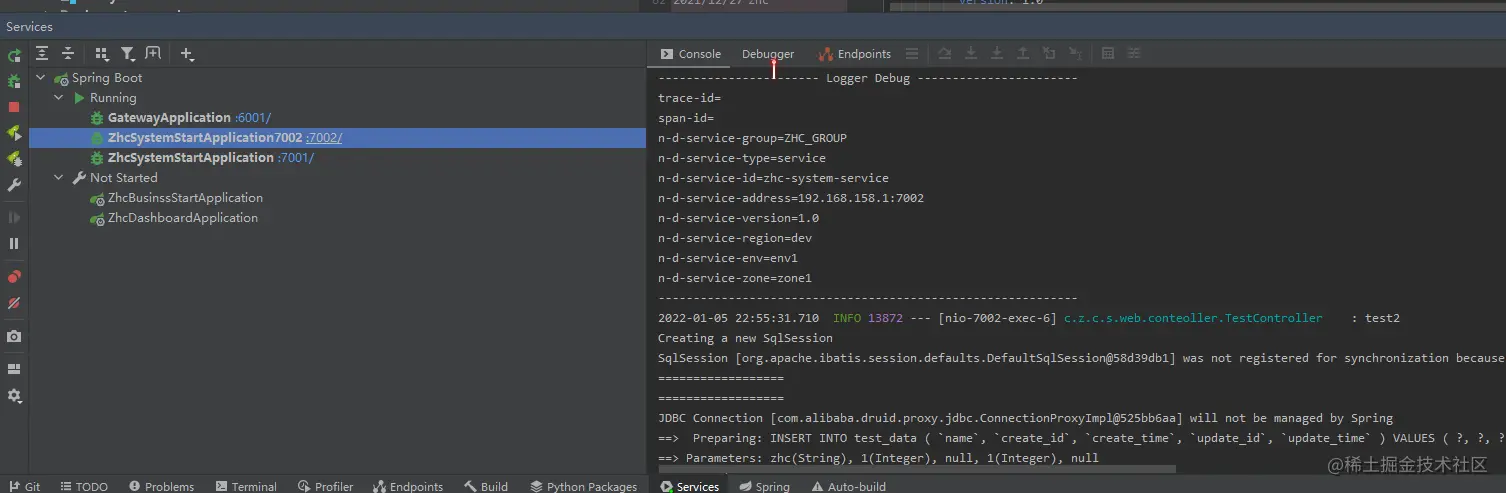1506x493 pixels.
Task: Open the bottom bar Endpoints tool window
Action: pyautogui.click(x=408, y=486)
